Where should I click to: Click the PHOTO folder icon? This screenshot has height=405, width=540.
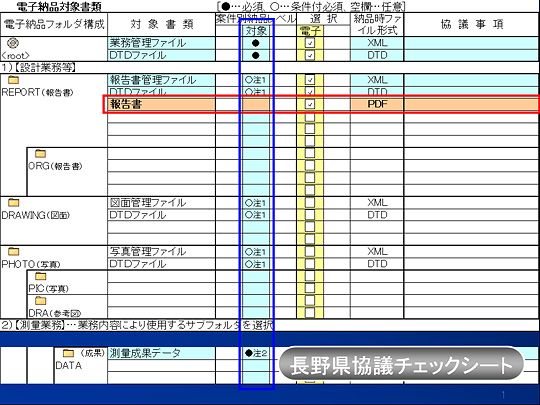coord(13,251)
